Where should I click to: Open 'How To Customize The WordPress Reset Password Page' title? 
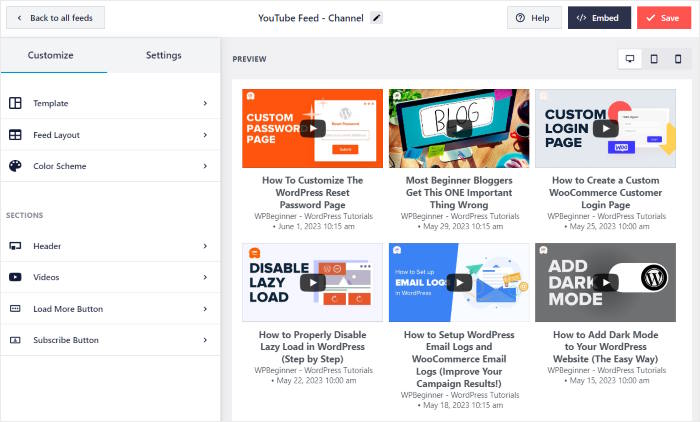coord(312,192)
